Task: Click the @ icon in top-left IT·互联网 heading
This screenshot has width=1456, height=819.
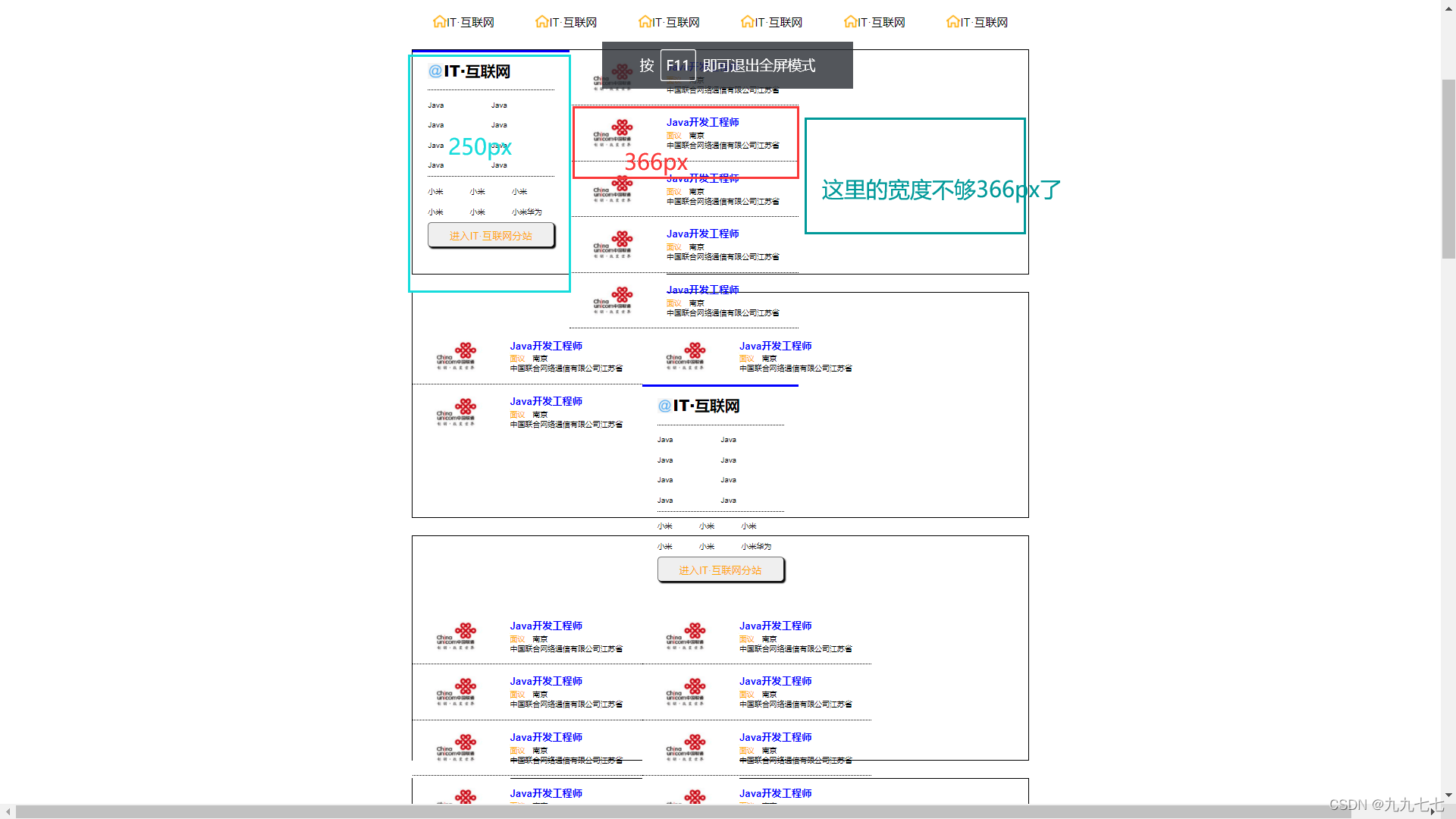Action: click(435, 71)
